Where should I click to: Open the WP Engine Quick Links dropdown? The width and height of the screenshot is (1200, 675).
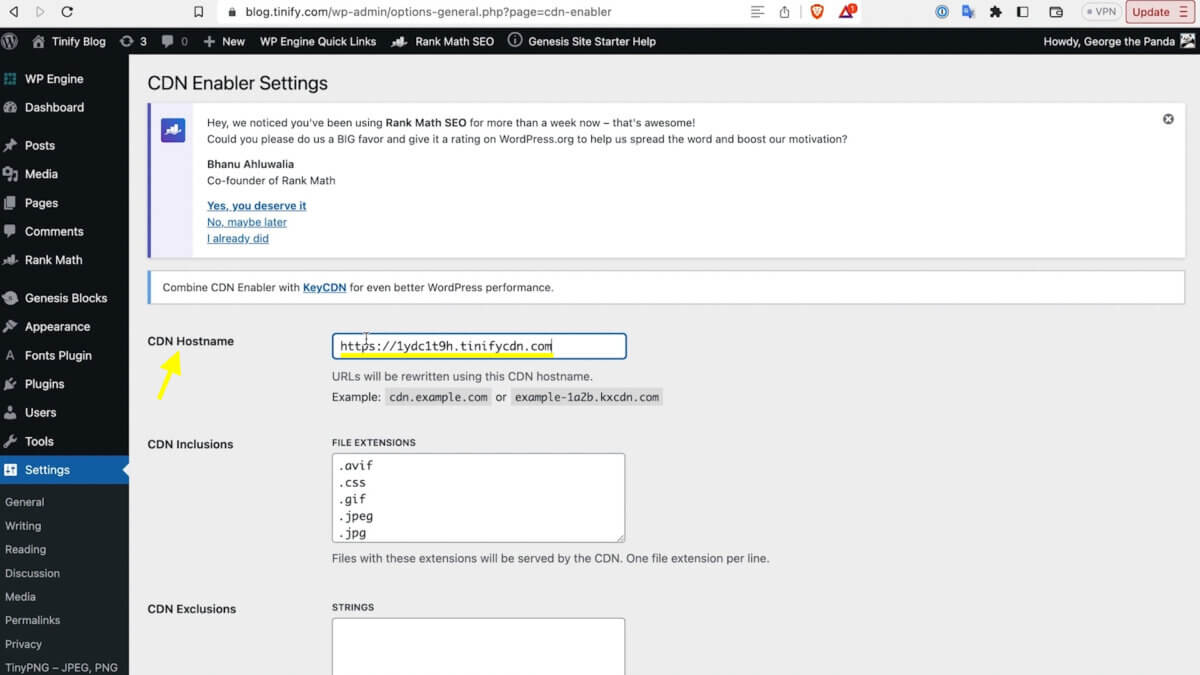coord(318,42)
